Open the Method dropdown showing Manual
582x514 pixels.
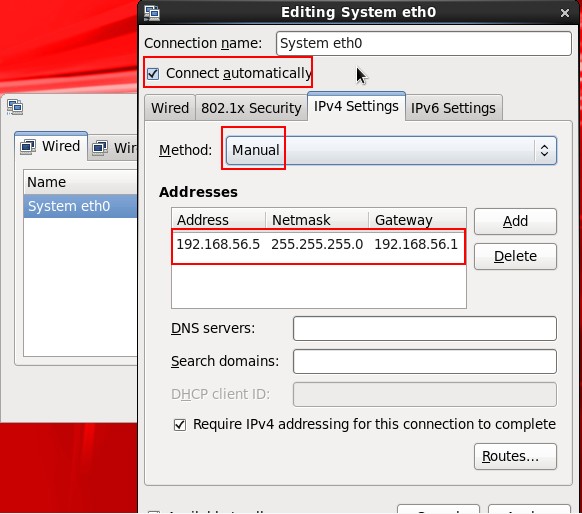391,150
